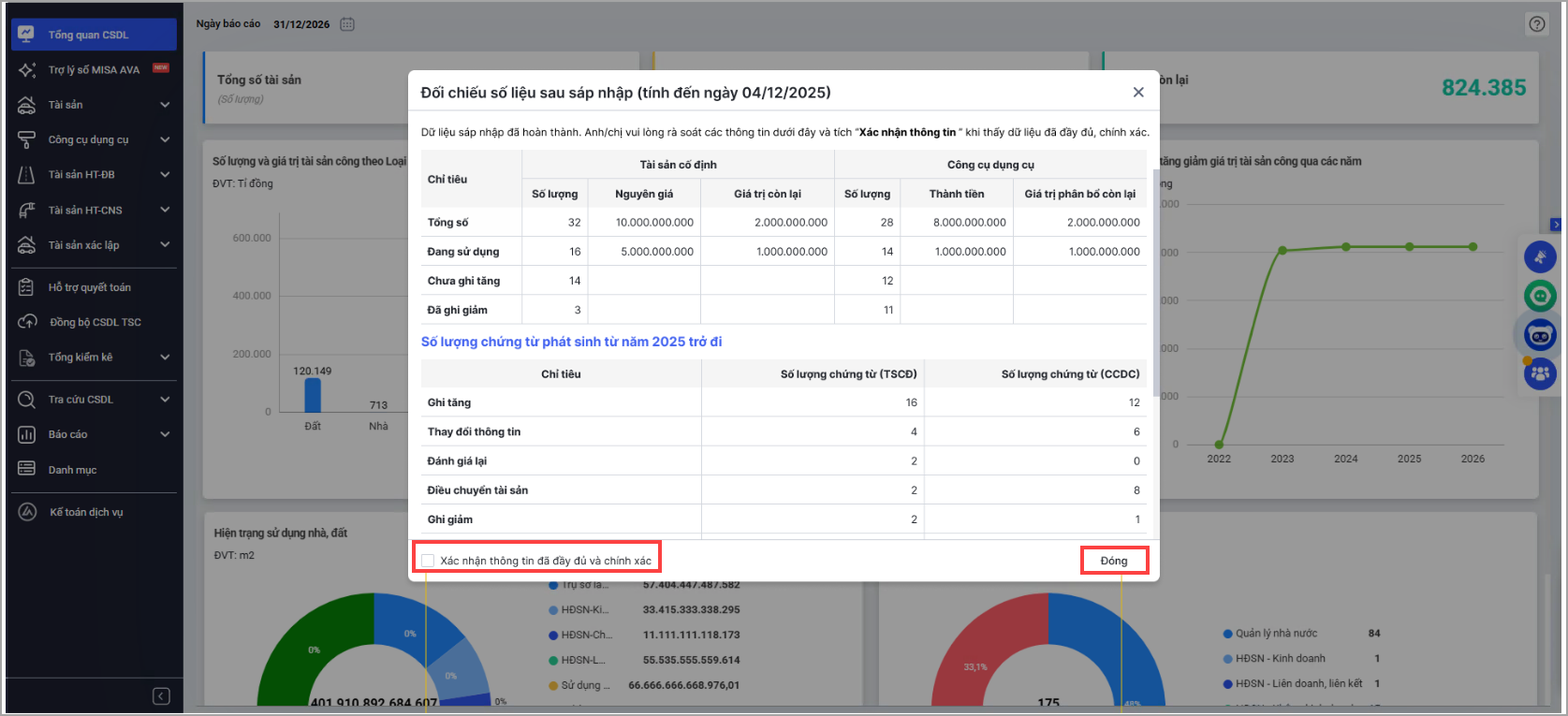The width and height of the screenshot is (1568, 716).
Task: Open Kế toán dịch vụ link
Action: tap(86, 512)
